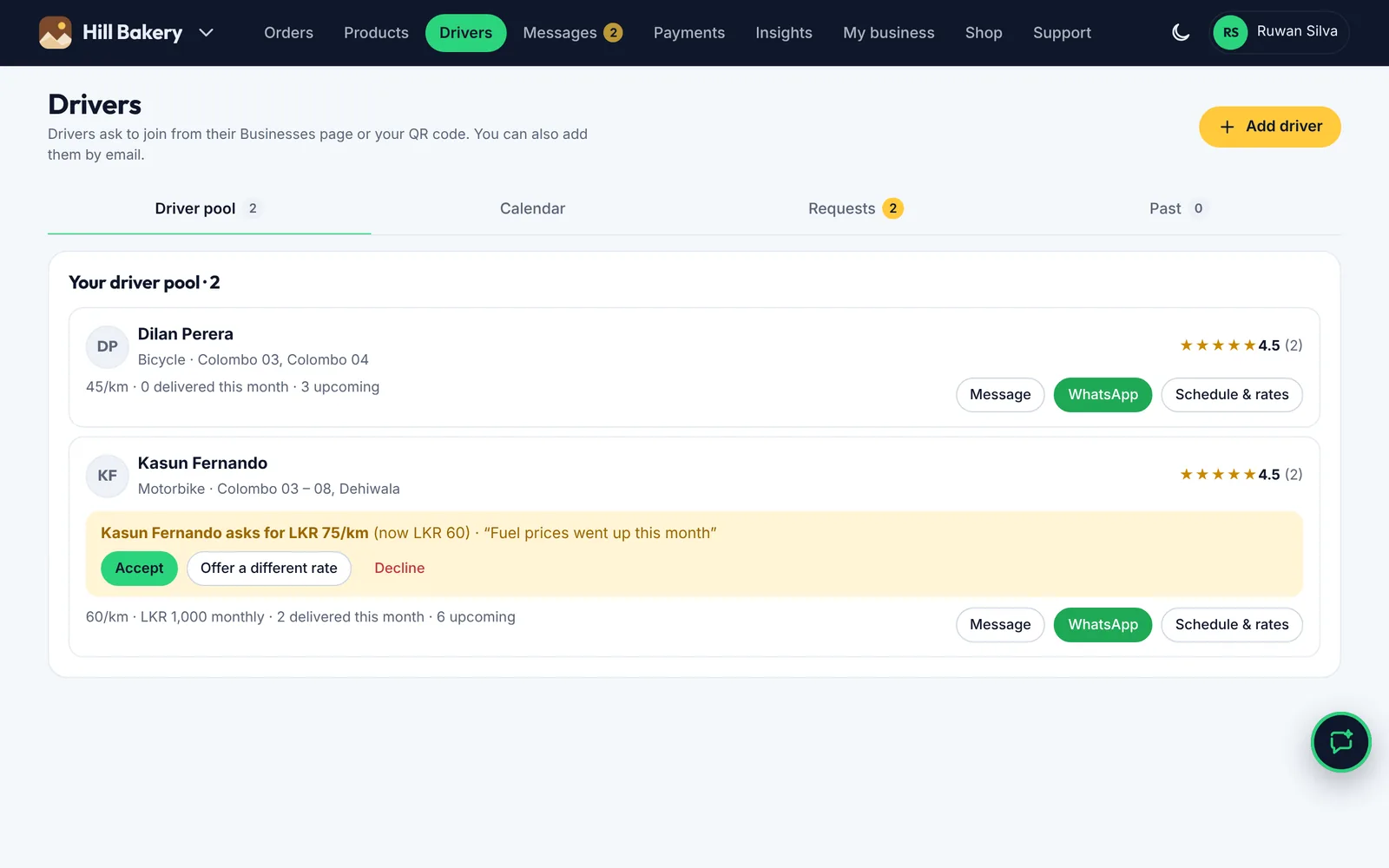Open the Payments page
Viewport: 1389px width, 868px height.
(x=688, y=33)
